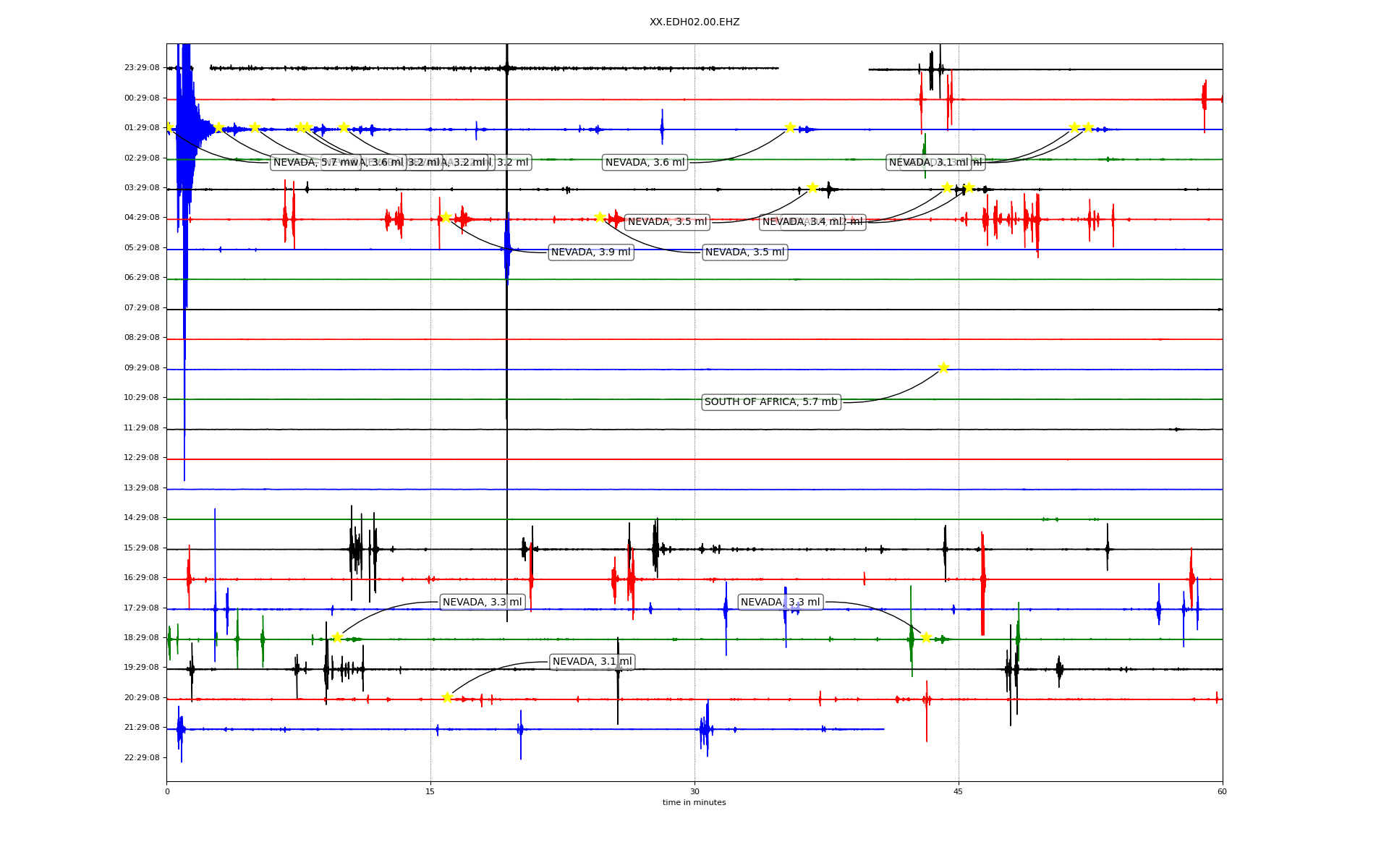Click the yellow star on the 09:29:08 trace
1389x868 pixels.
[x=943, y=367]
